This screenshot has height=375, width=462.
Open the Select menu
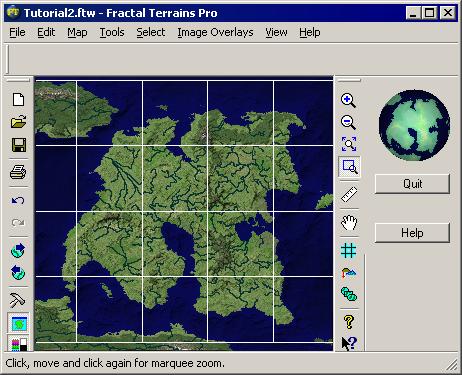click(x=151, y=32)
